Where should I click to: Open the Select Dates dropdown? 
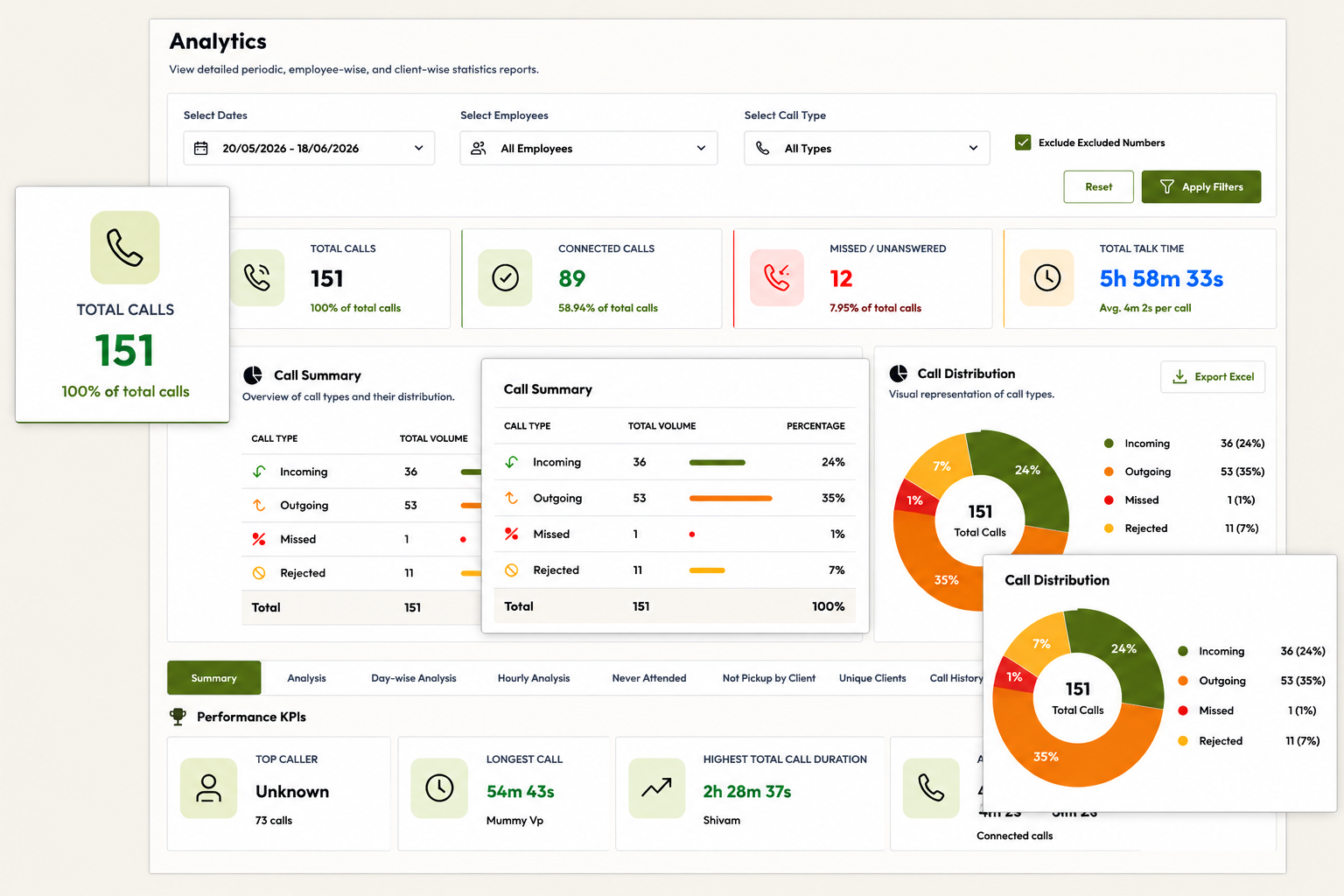coord(309,148)
